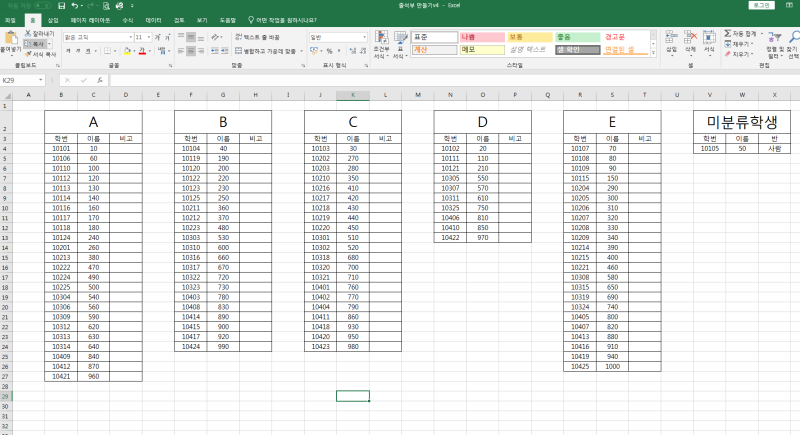The height and width of the screenshot is (435, 800).
Task: Switch to the 보기 (View) tab
Action: 202,20
